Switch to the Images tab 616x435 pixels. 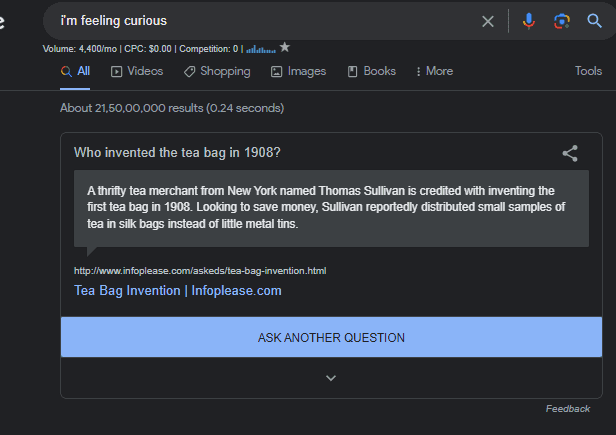[299, 71]
